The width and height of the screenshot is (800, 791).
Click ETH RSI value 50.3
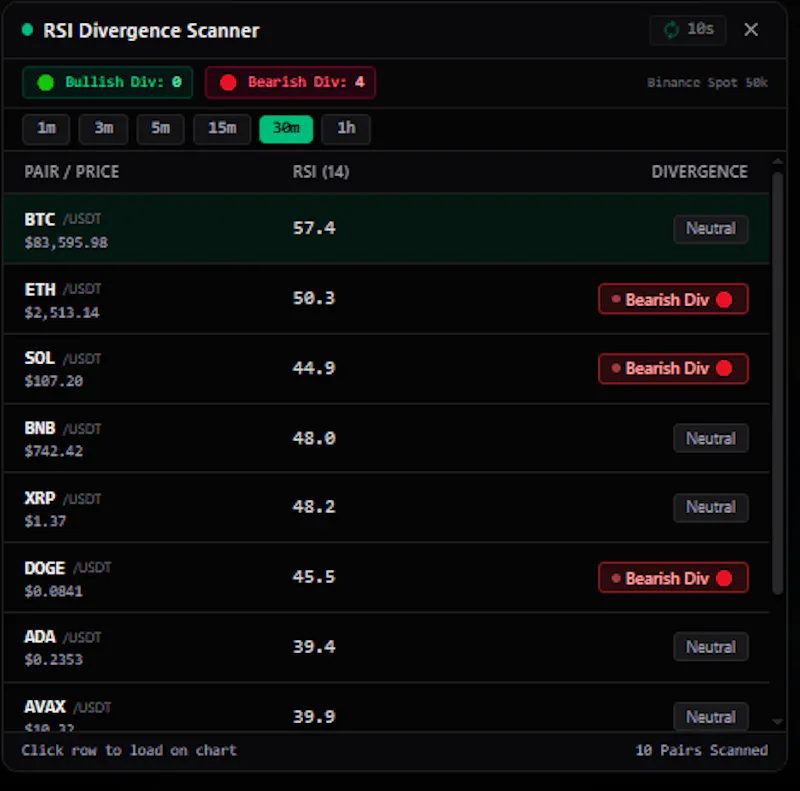pos(314,298)
